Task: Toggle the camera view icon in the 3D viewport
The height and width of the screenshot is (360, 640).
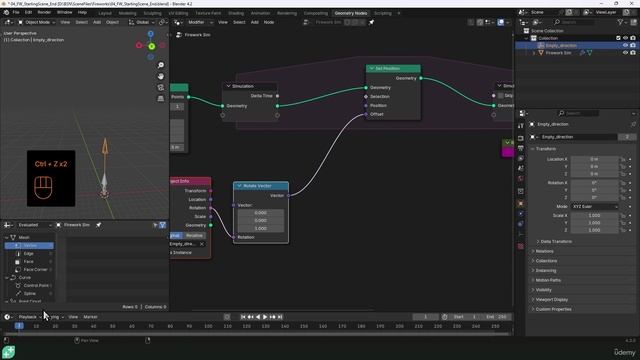Action: coord(161,87)
